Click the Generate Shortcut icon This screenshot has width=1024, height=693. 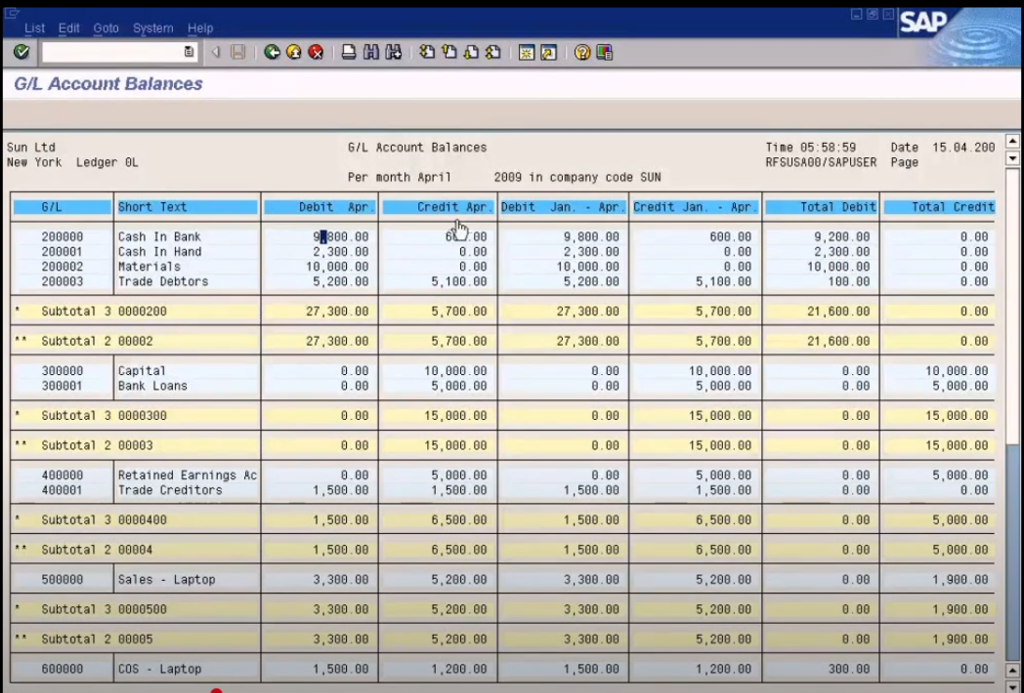tap(549, 52)
